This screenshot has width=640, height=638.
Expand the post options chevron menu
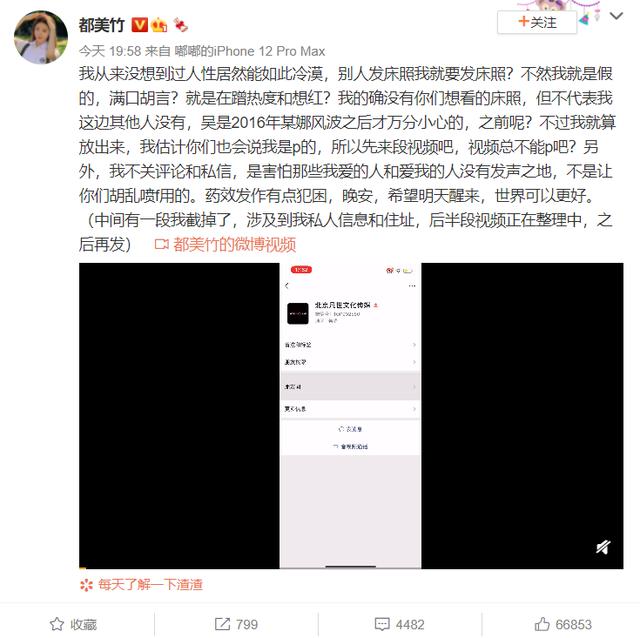[x=616, y=16]
